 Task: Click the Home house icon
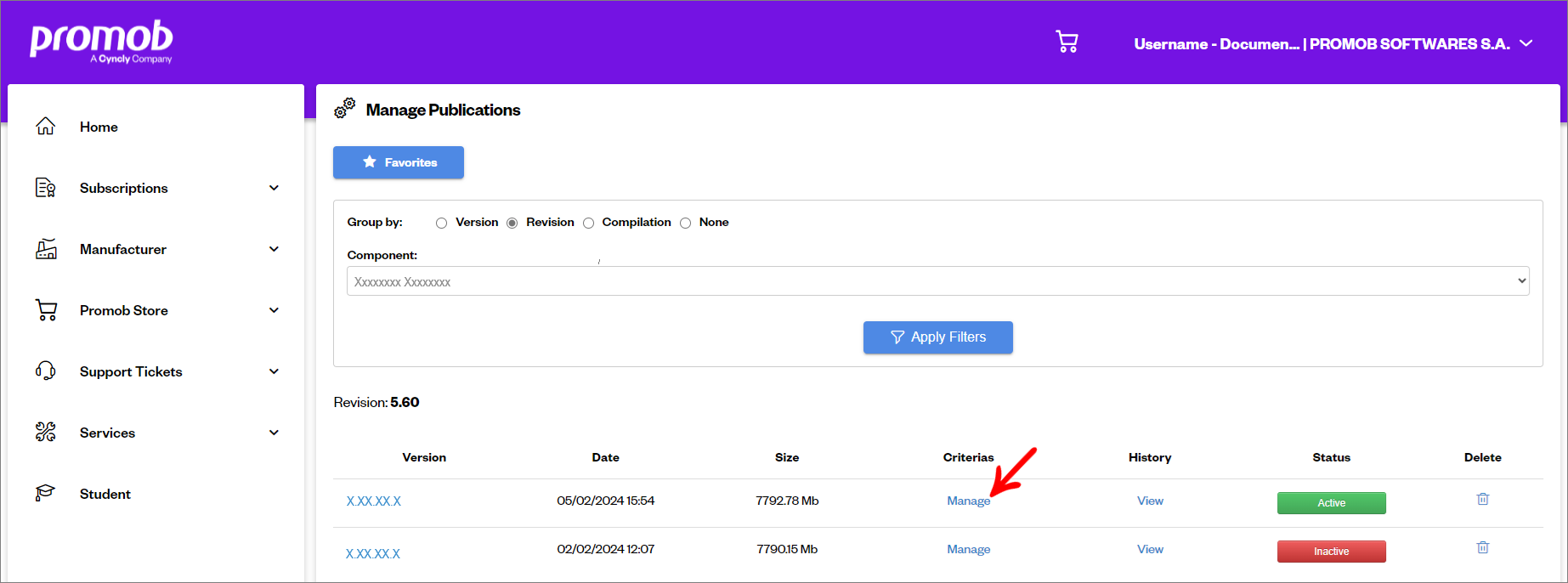pos(46,127)
